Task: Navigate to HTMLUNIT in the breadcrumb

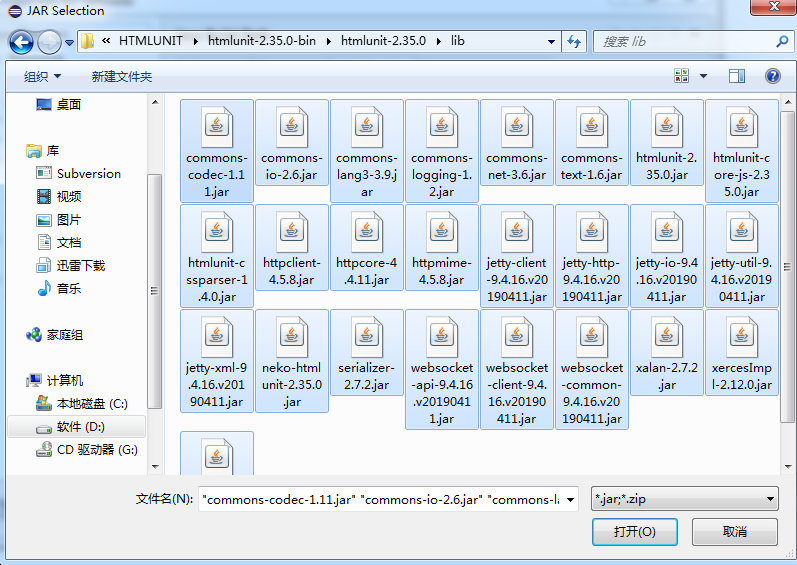Action: [150, 41]
